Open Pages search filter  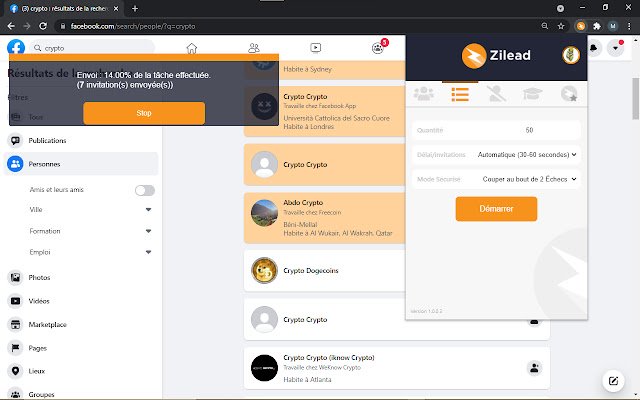coord(81,348)
